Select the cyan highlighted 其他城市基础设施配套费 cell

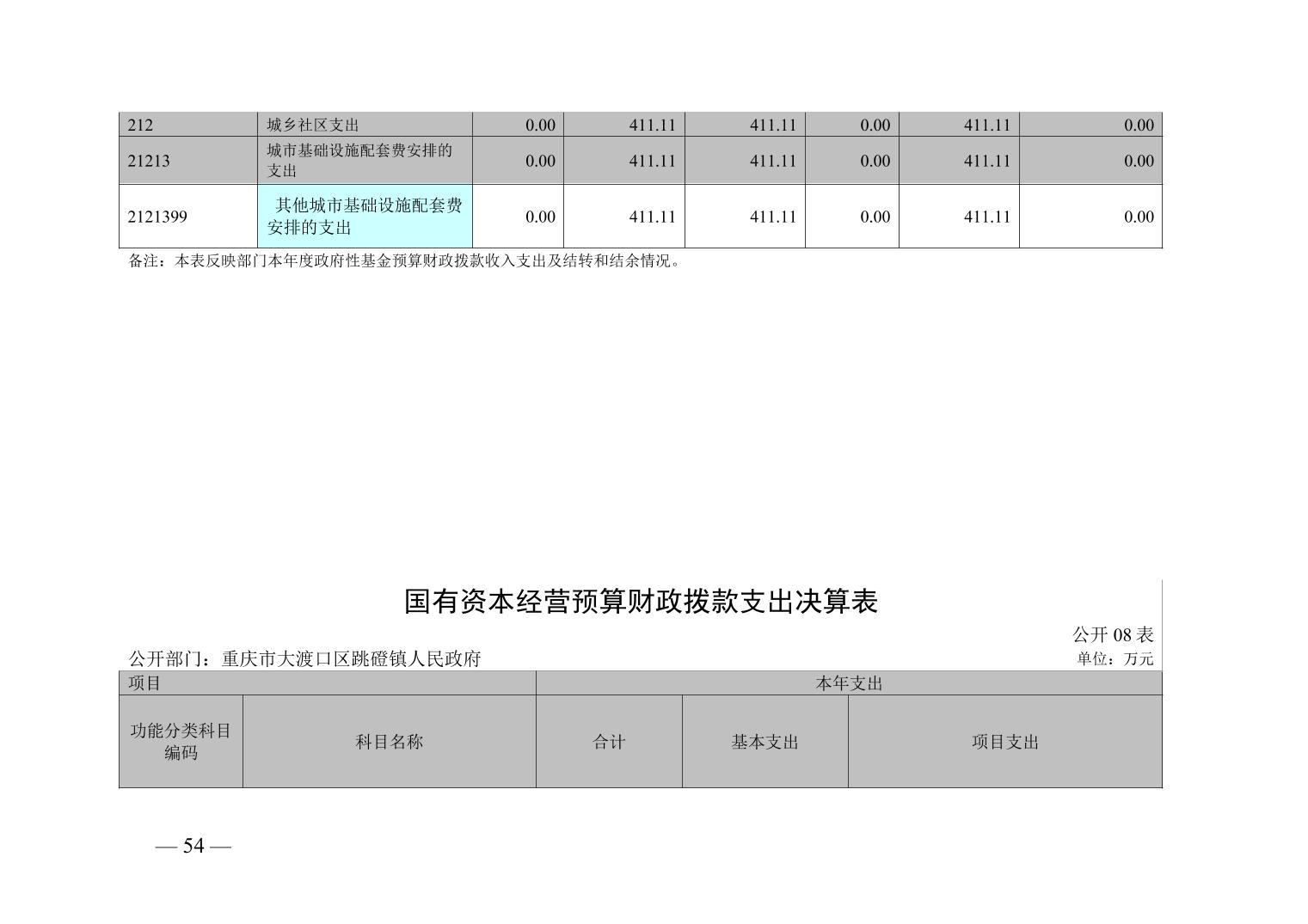[365, 217]
